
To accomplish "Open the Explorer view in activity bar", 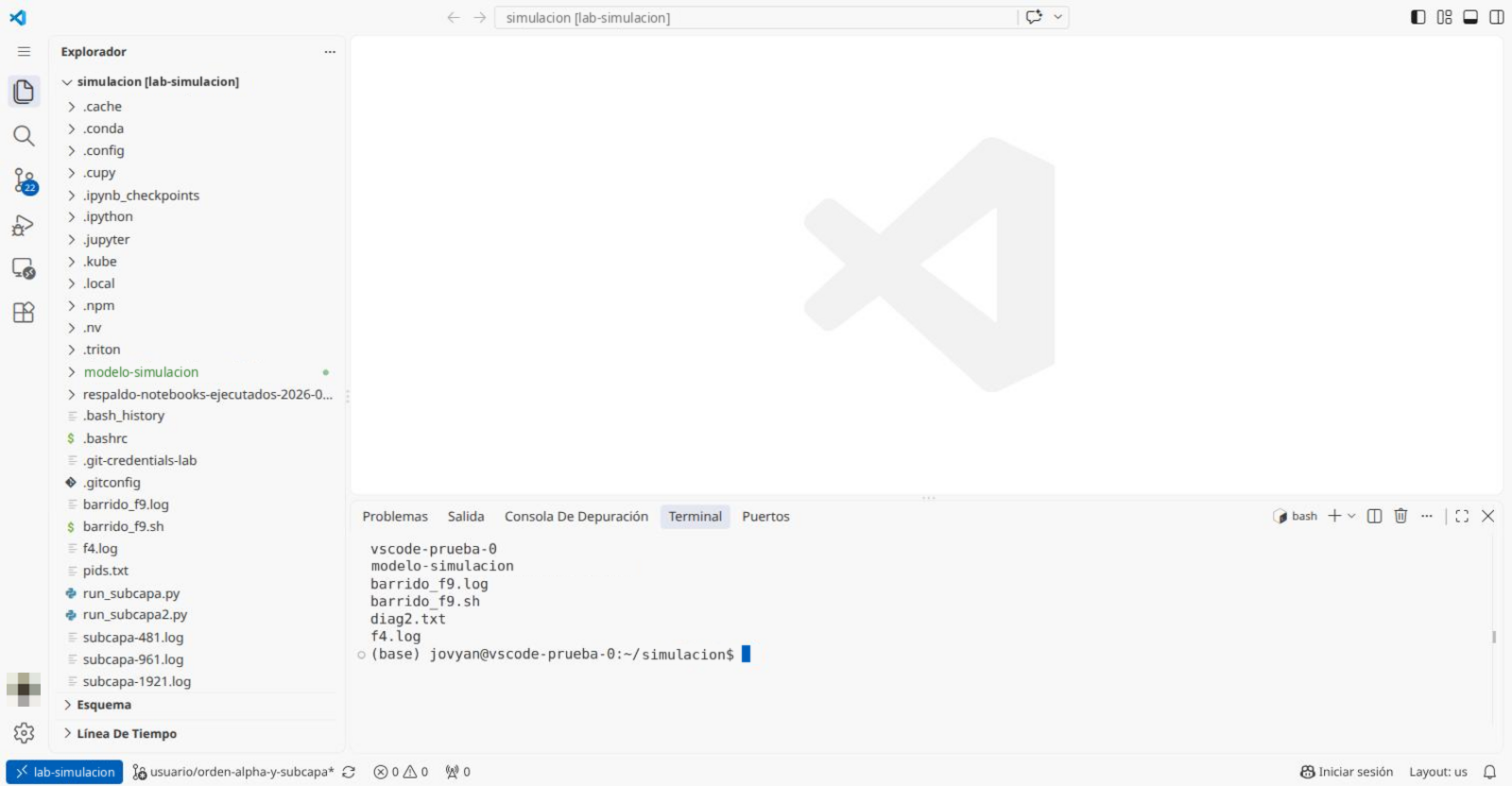I will click(x=24, y=92).
